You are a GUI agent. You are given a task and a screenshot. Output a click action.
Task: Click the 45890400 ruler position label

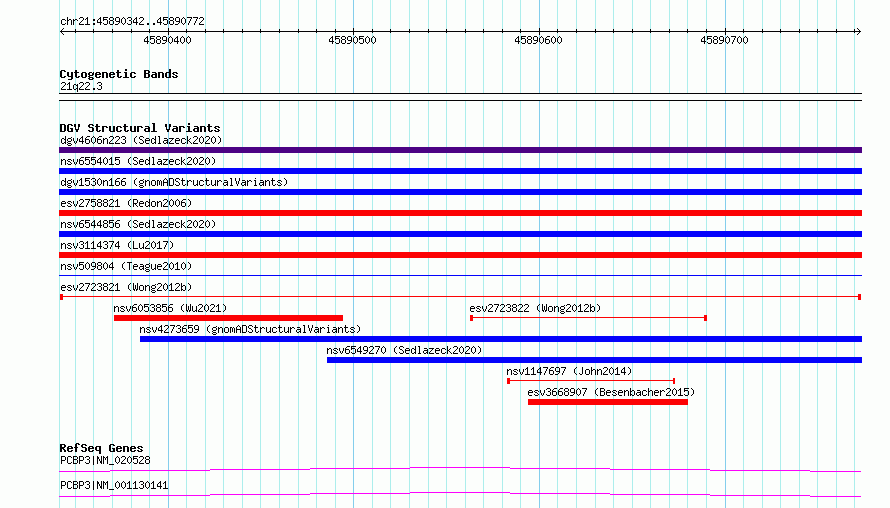point(167,40)
